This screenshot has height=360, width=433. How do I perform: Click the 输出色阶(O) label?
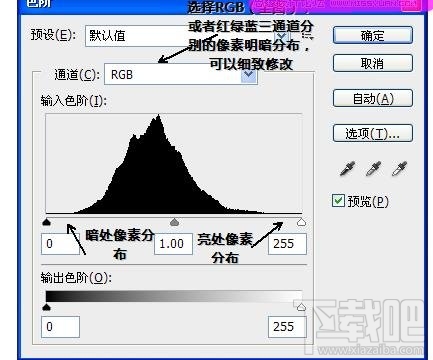pos(76,278)
